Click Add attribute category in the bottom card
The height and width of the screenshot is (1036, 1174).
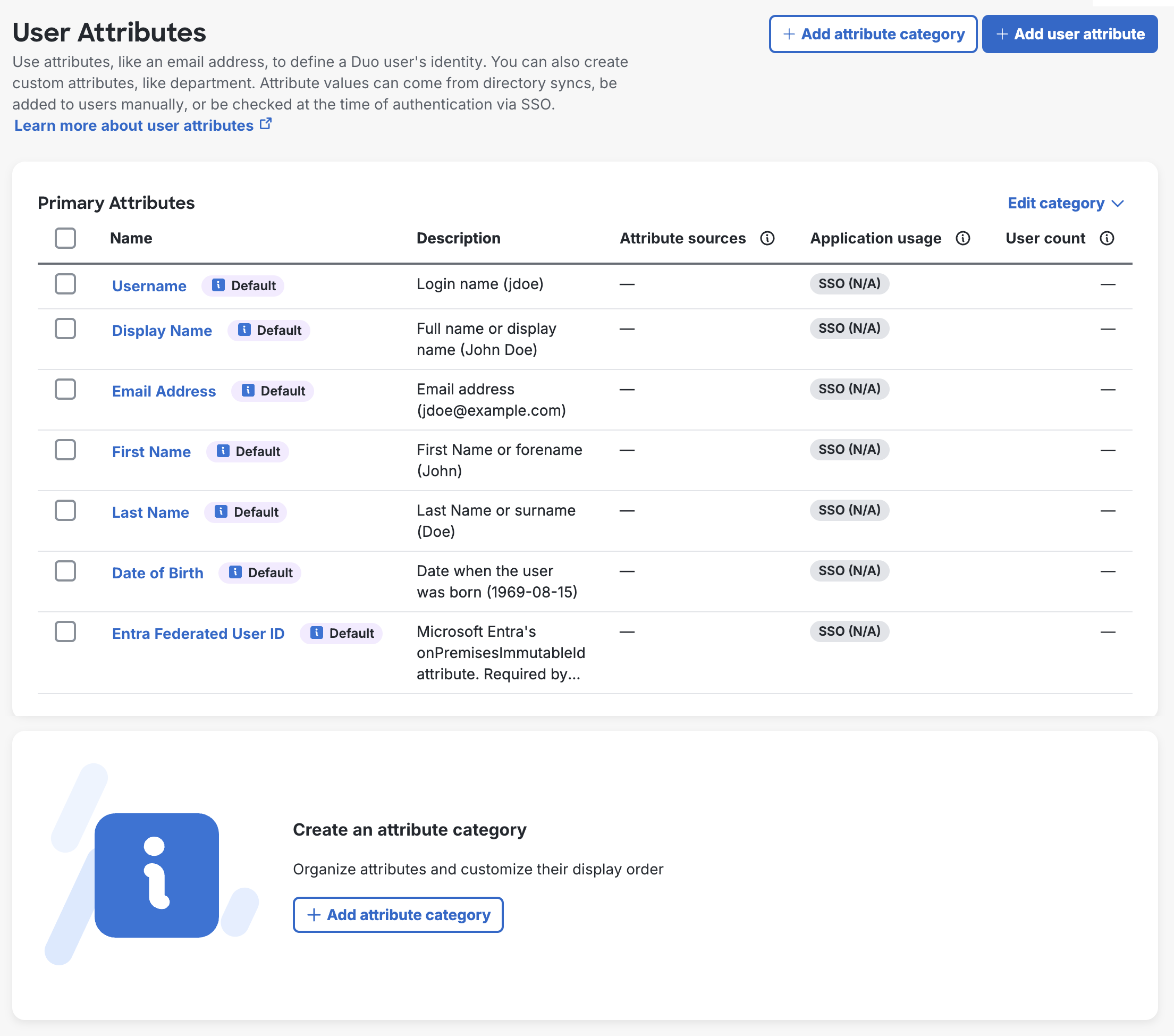398,914
